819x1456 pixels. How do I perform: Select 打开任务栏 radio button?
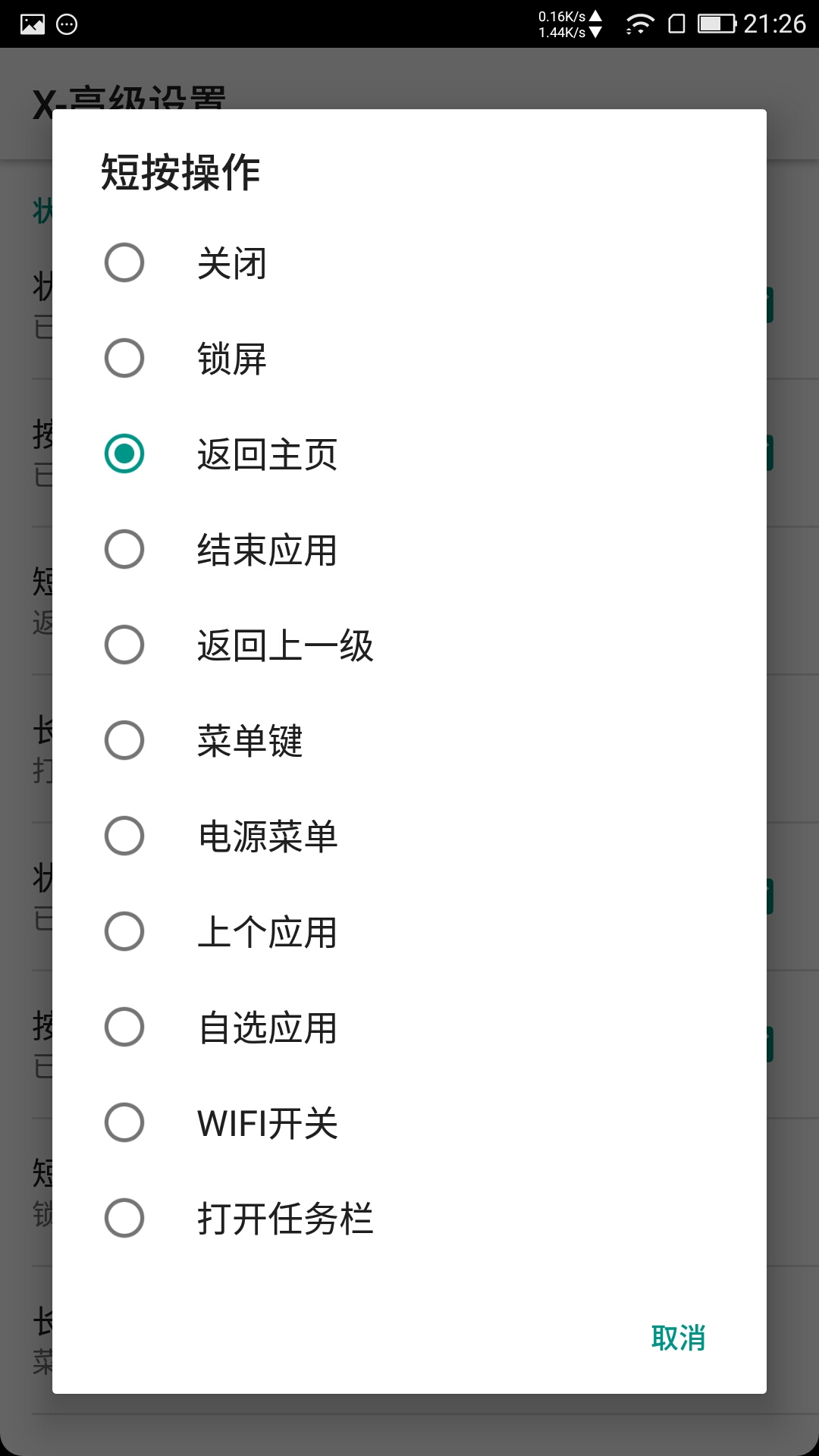click(124, 1218)
